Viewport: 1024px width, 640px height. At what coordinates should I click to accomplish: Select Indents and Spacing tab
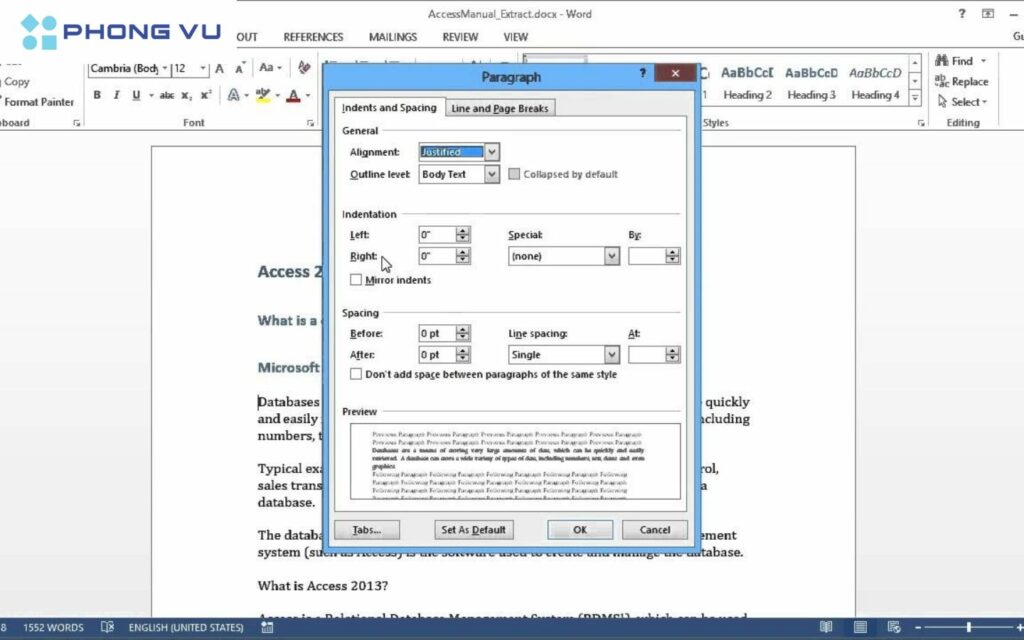tap(389, 108)
